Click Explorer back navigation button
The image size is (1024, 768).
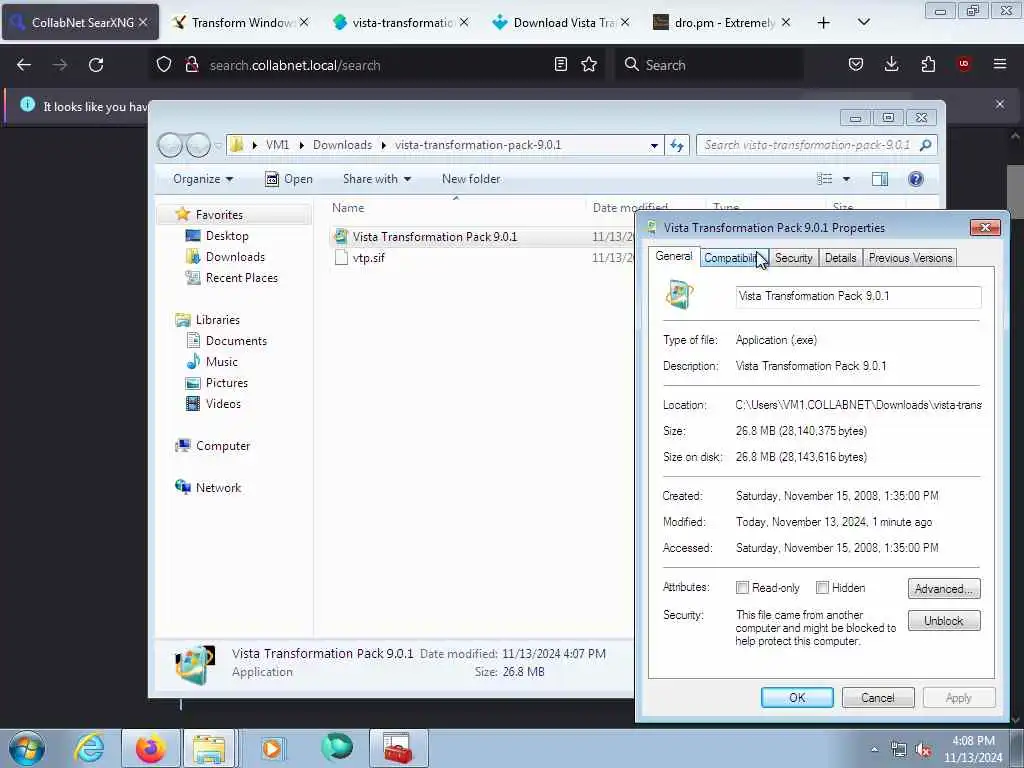[170, 145]
